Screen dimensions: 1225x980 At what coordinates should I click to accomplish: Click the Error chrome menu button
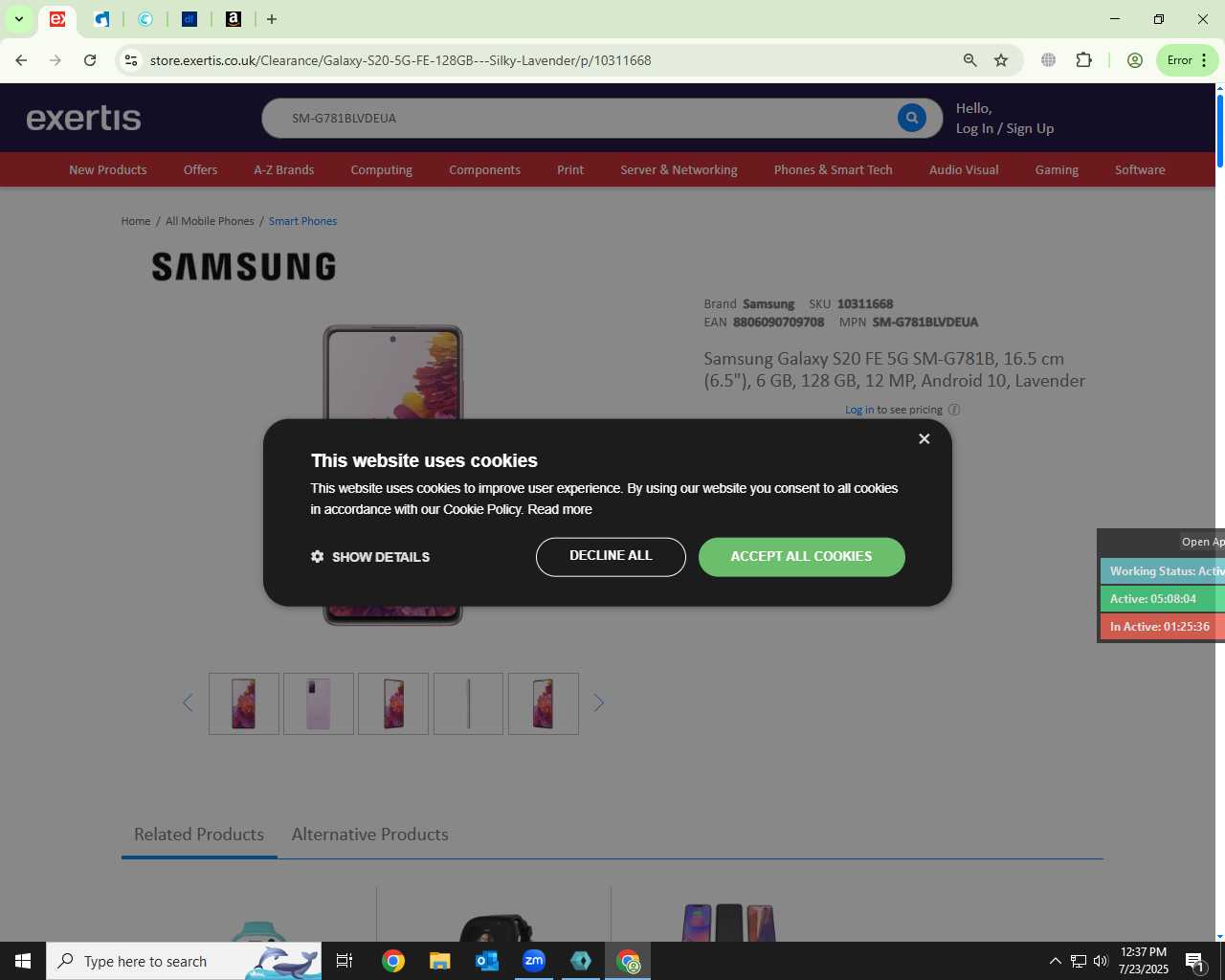[1188, 60]
